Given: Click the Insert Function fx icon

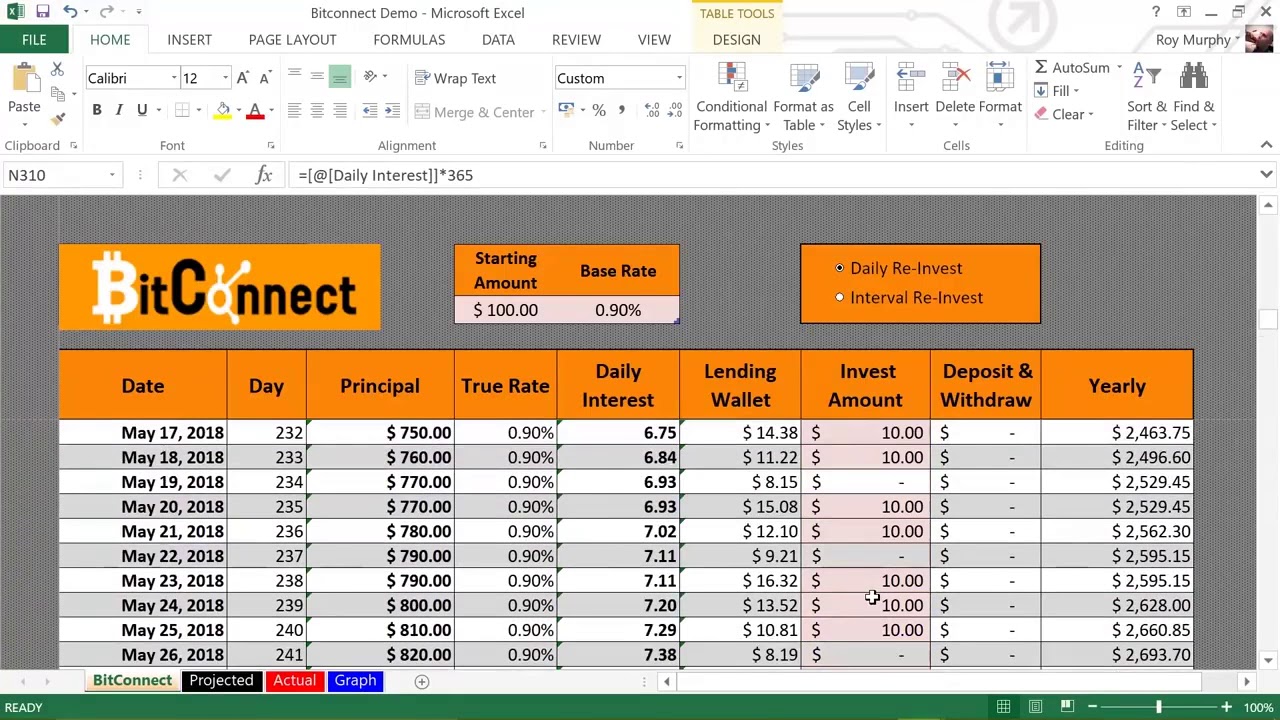Looking at the screenshot, I should pyautogui.click(x=264, y=175).
